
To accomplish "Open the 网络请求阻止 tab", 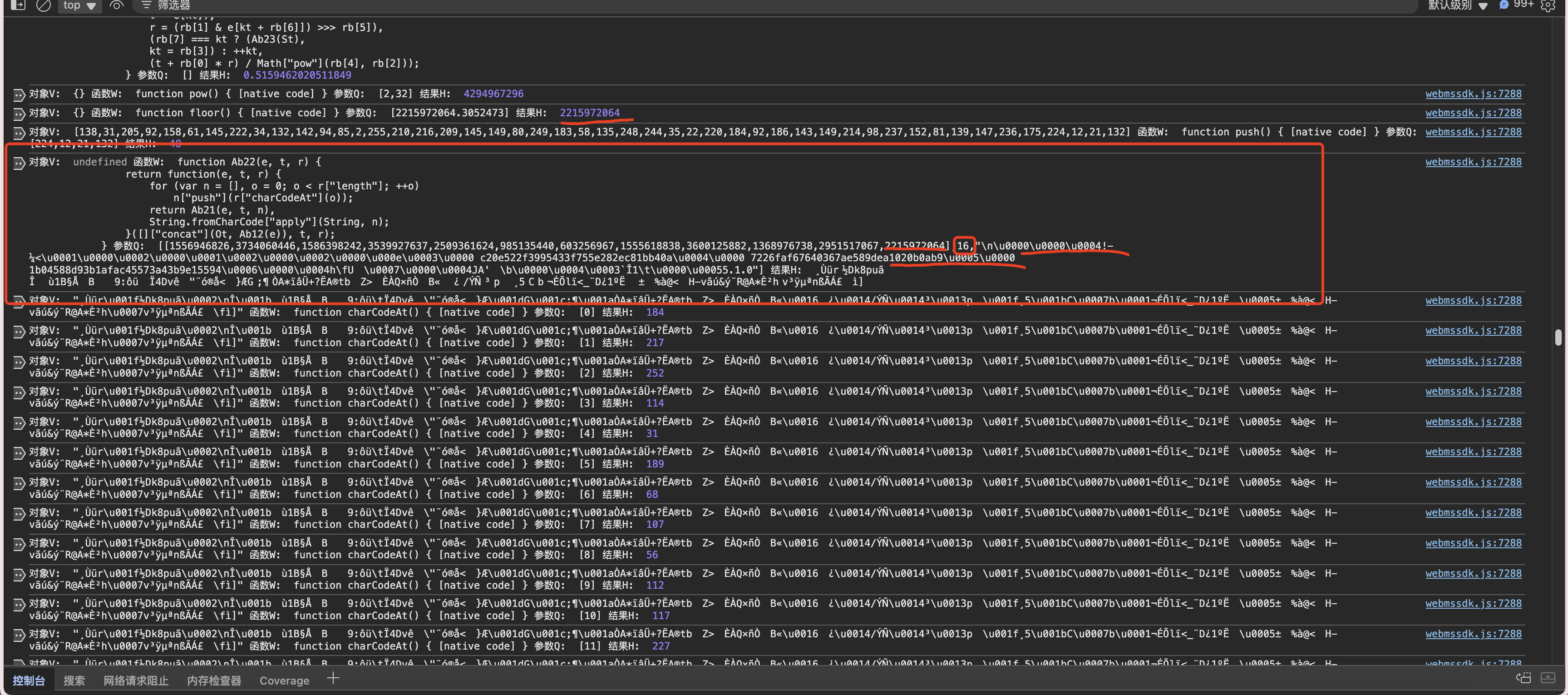I will point(136,680).
